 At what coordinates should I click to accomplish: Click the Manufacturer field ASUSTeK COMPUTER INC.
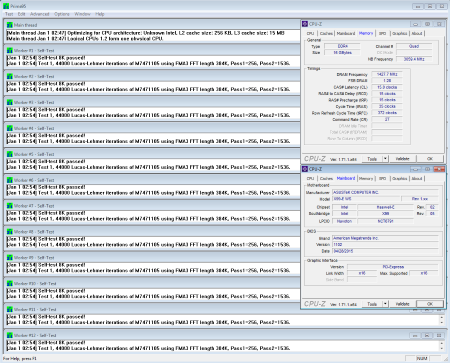pos(385,193)
